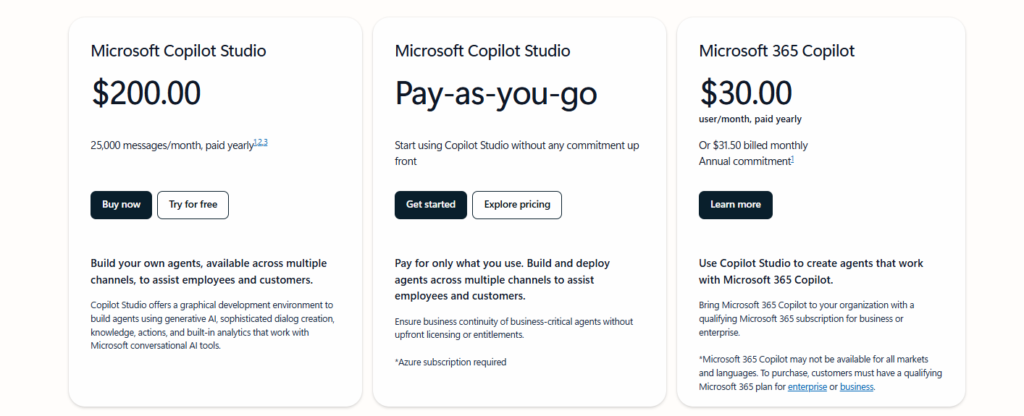Viewport: 1024px width, 416px height.
Task: Open the enterprise plan link
Action: (x=807, y=387)
